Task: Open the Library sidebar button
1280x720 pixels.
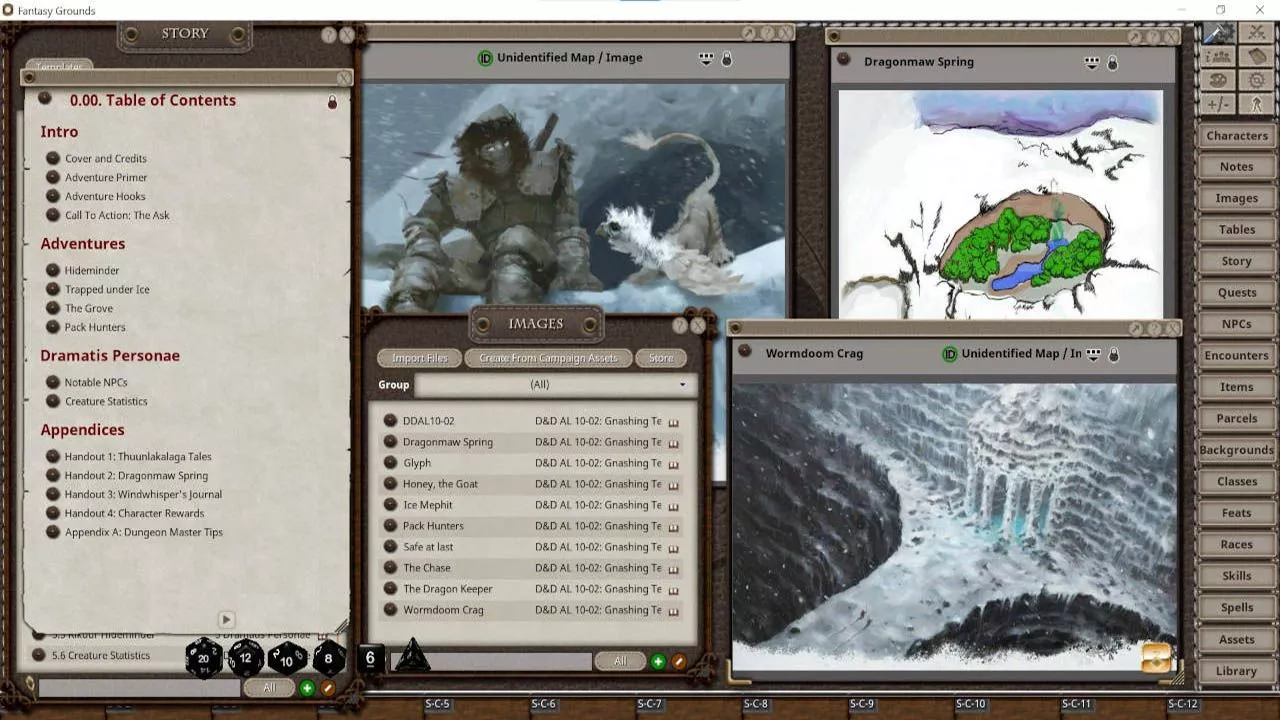Action: [x=1237, y=671]
